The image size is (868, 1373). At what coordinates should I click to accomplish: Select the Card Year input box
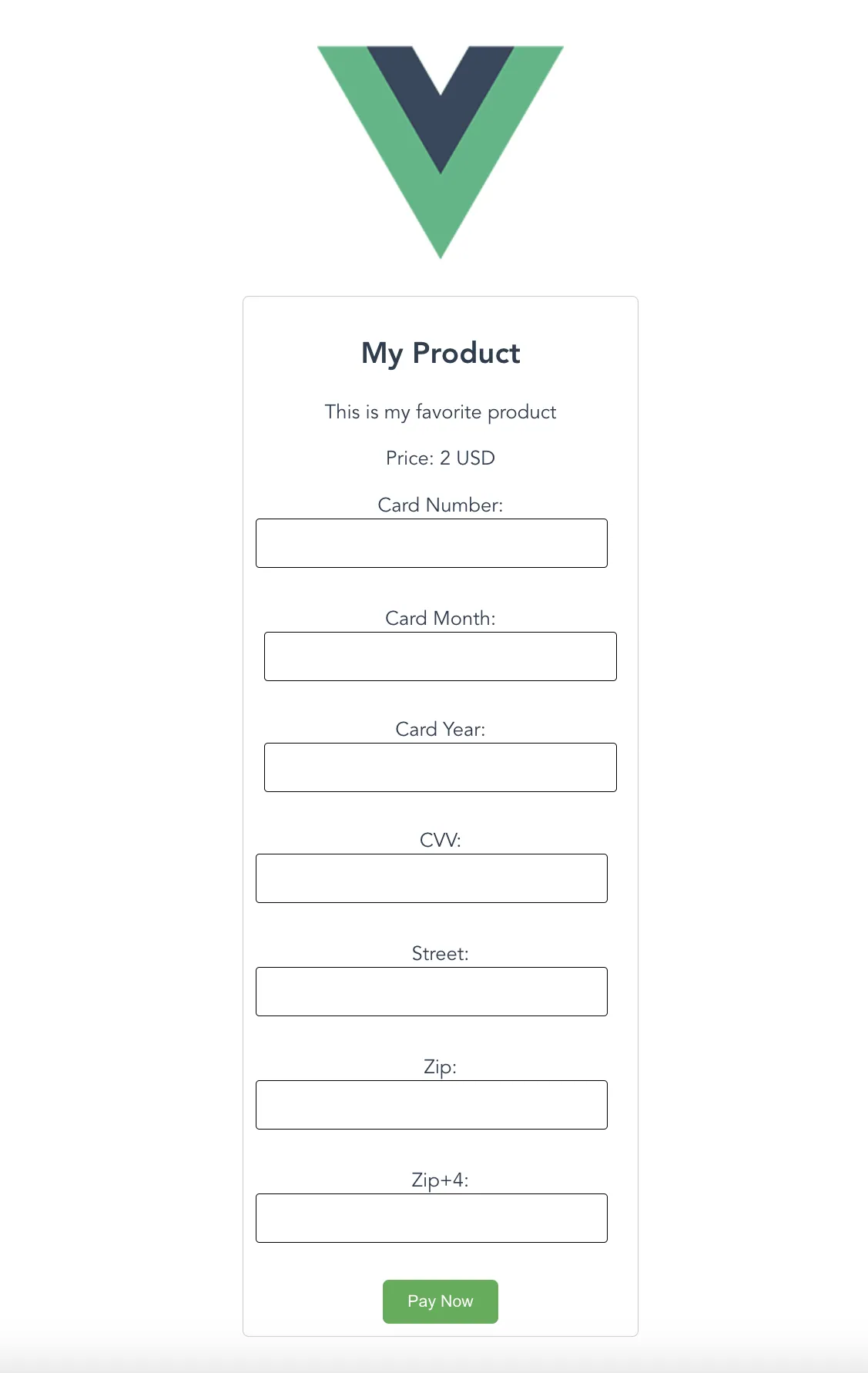[440, 767]
